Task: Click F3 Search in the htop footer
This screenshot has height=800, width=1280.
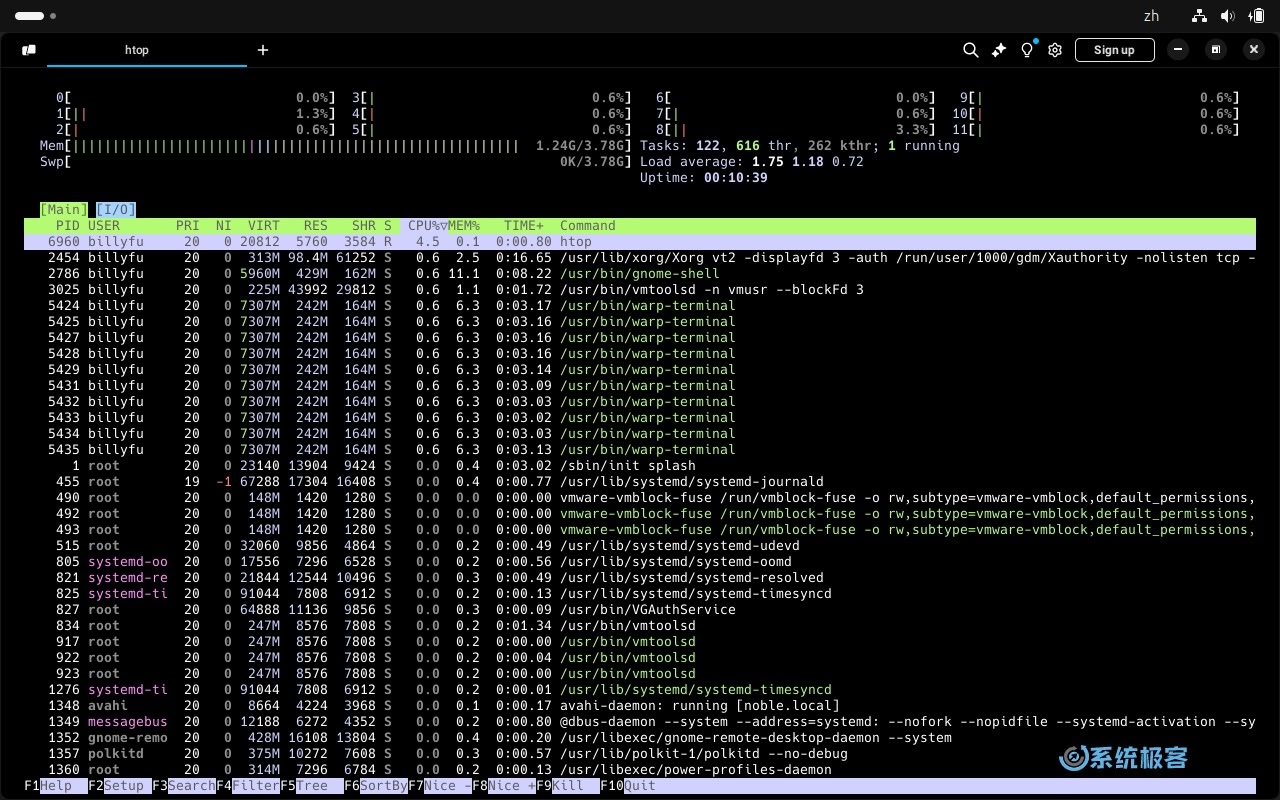Action: point(184,786)
